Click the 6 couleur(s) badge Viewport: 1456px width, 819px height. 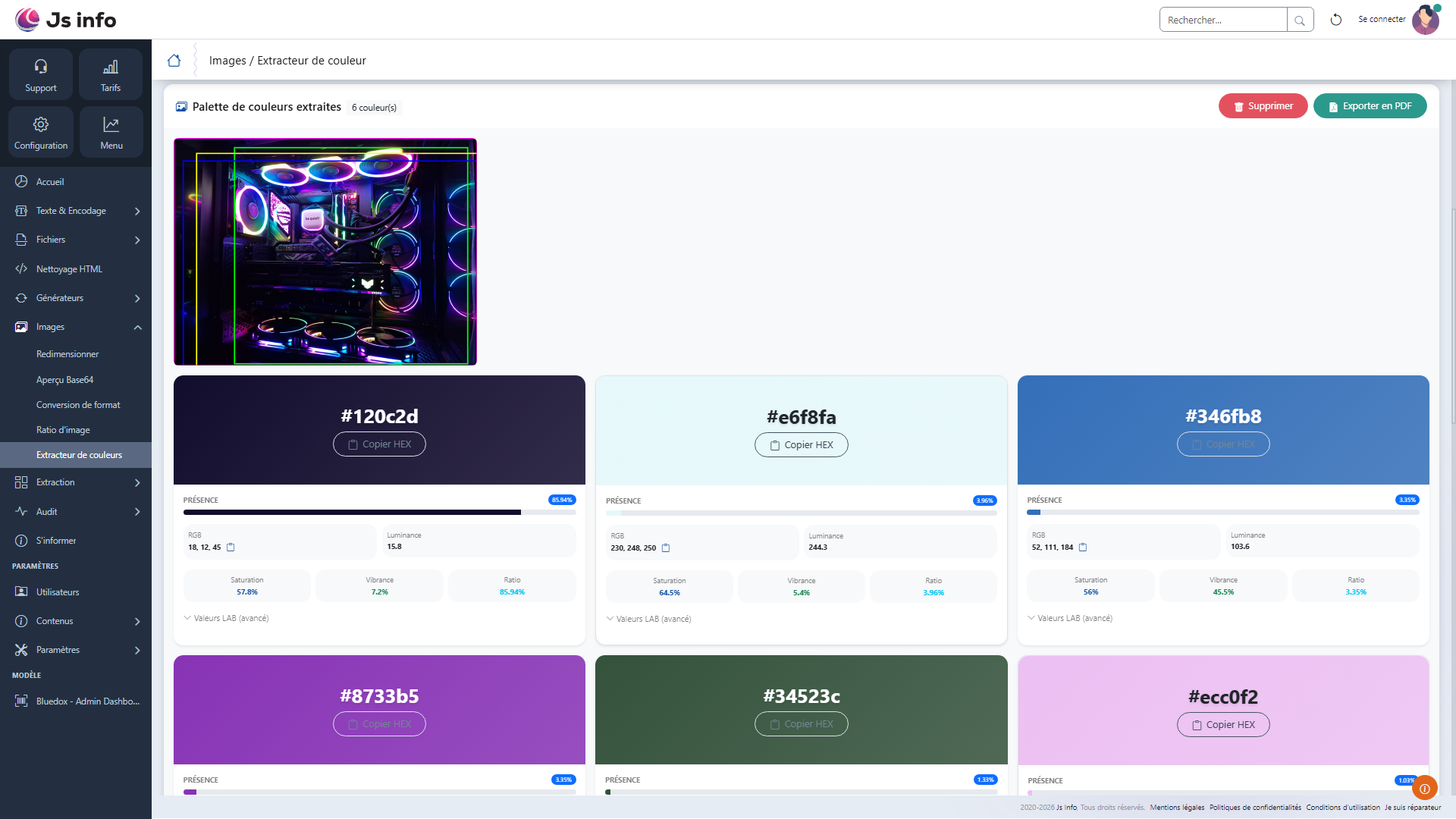pyautogui.click(x=374, y=108)
